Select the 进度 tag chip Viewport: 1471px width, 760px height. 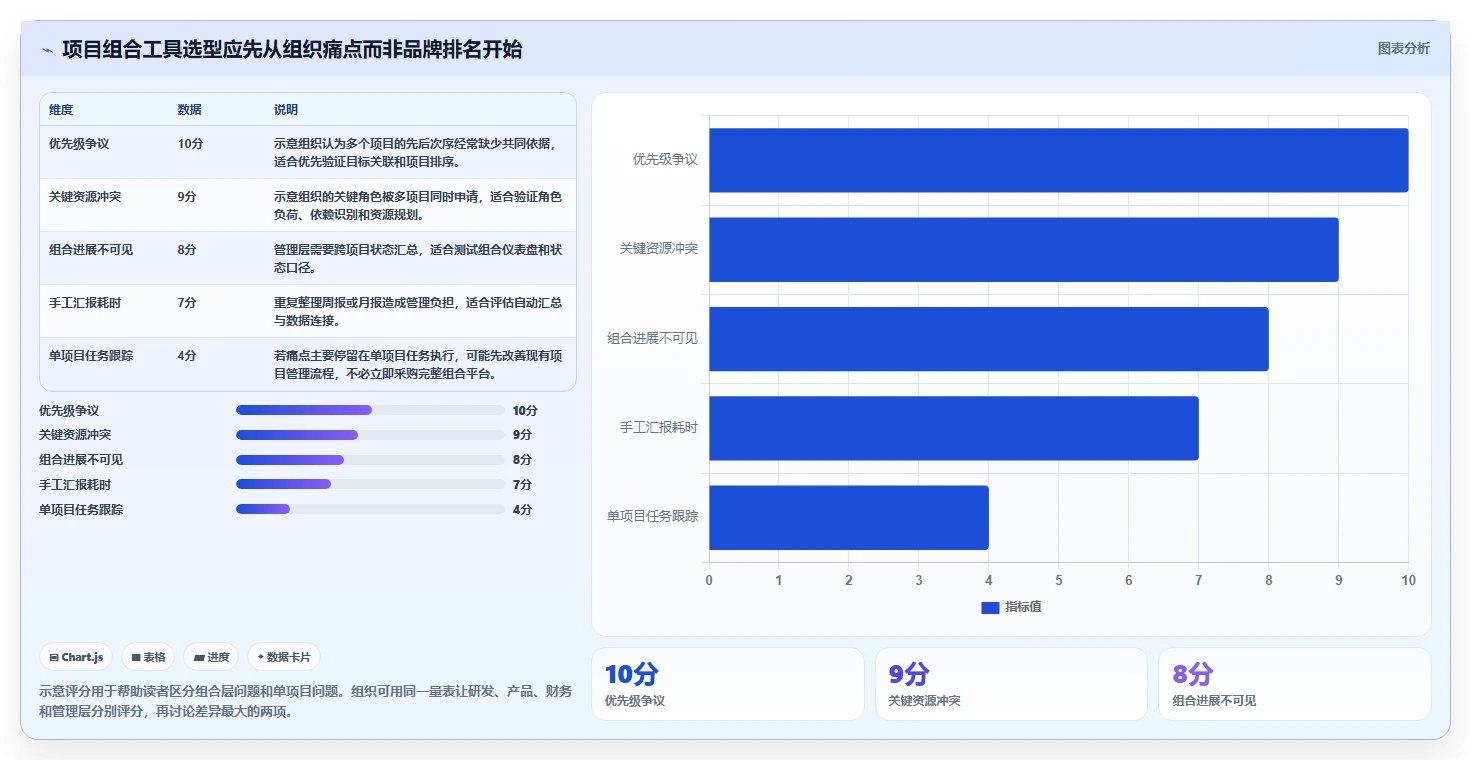(211, 657)
